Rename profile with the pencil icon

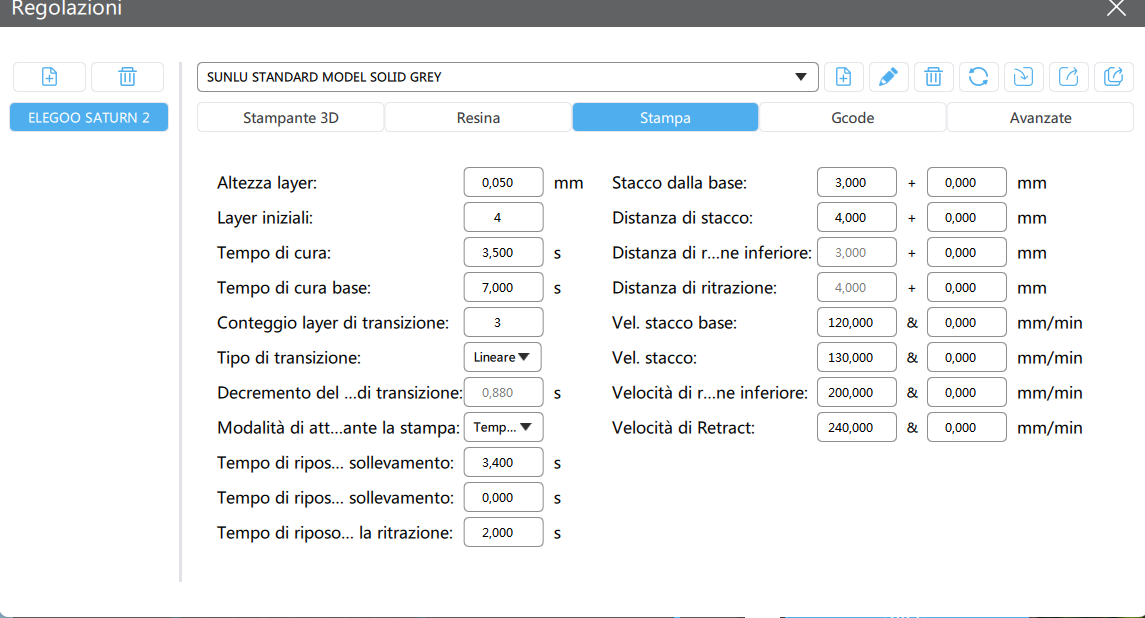coord(888,77)
